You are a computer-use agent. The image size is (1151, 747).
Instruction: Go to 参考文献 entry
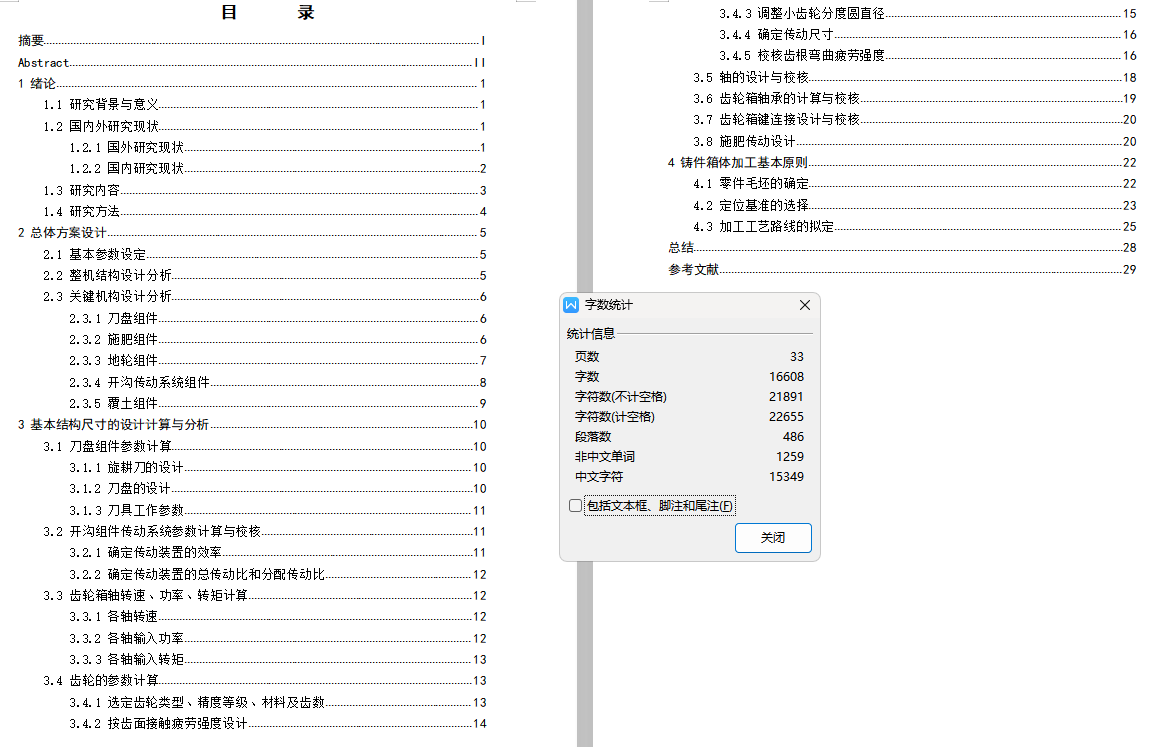pos(902,269)
